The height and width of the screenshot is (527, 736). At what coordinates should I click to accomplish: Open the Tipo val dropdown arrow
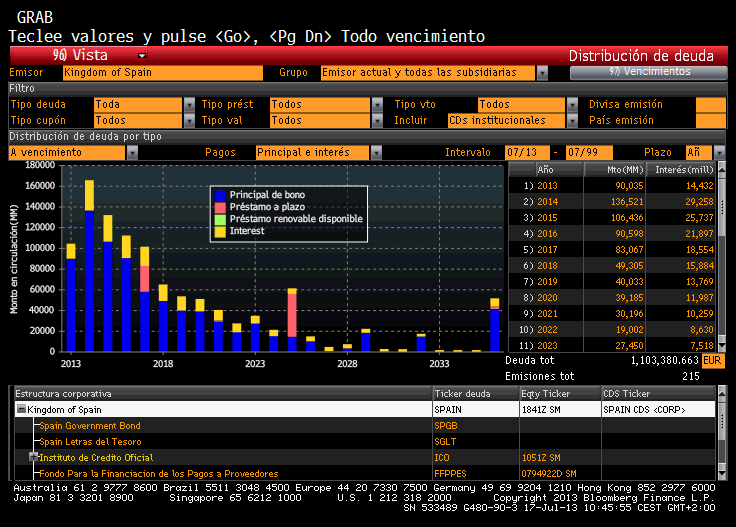[377, 121]
